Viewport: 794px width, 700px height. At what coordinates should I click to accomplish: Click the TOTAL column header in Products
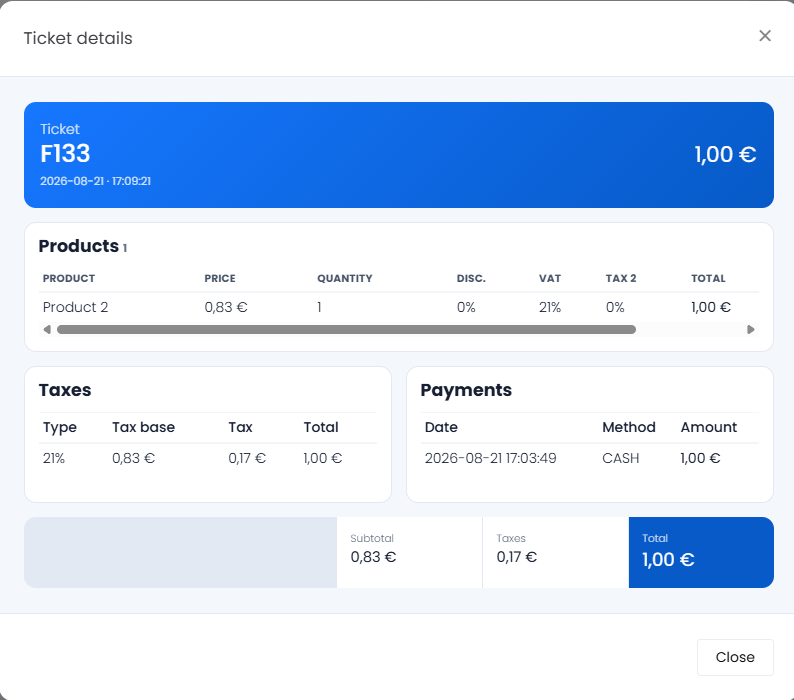tap(708, 278)
